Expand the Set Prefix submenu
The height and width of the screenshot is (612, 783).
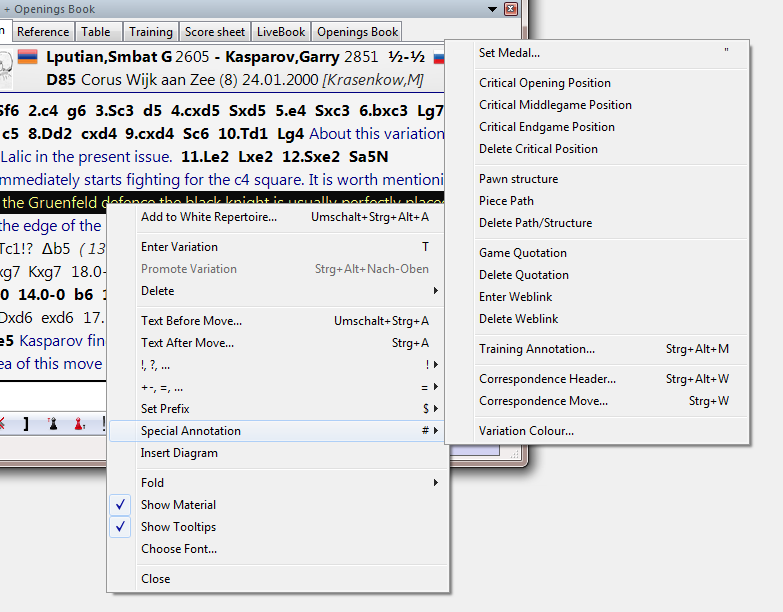coord(278,409)
